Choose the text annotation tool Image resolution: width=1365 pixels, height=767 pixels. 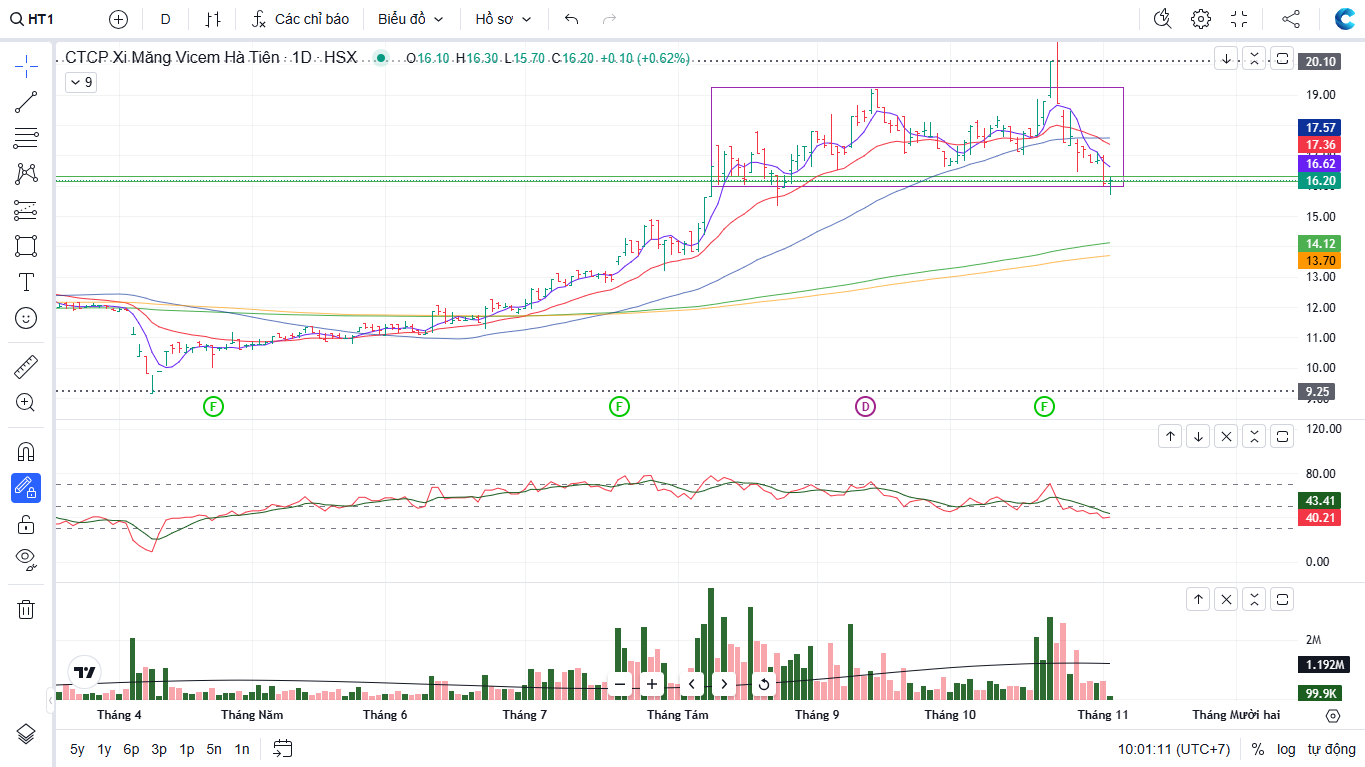pyautogui.click(x=26, y=282)
